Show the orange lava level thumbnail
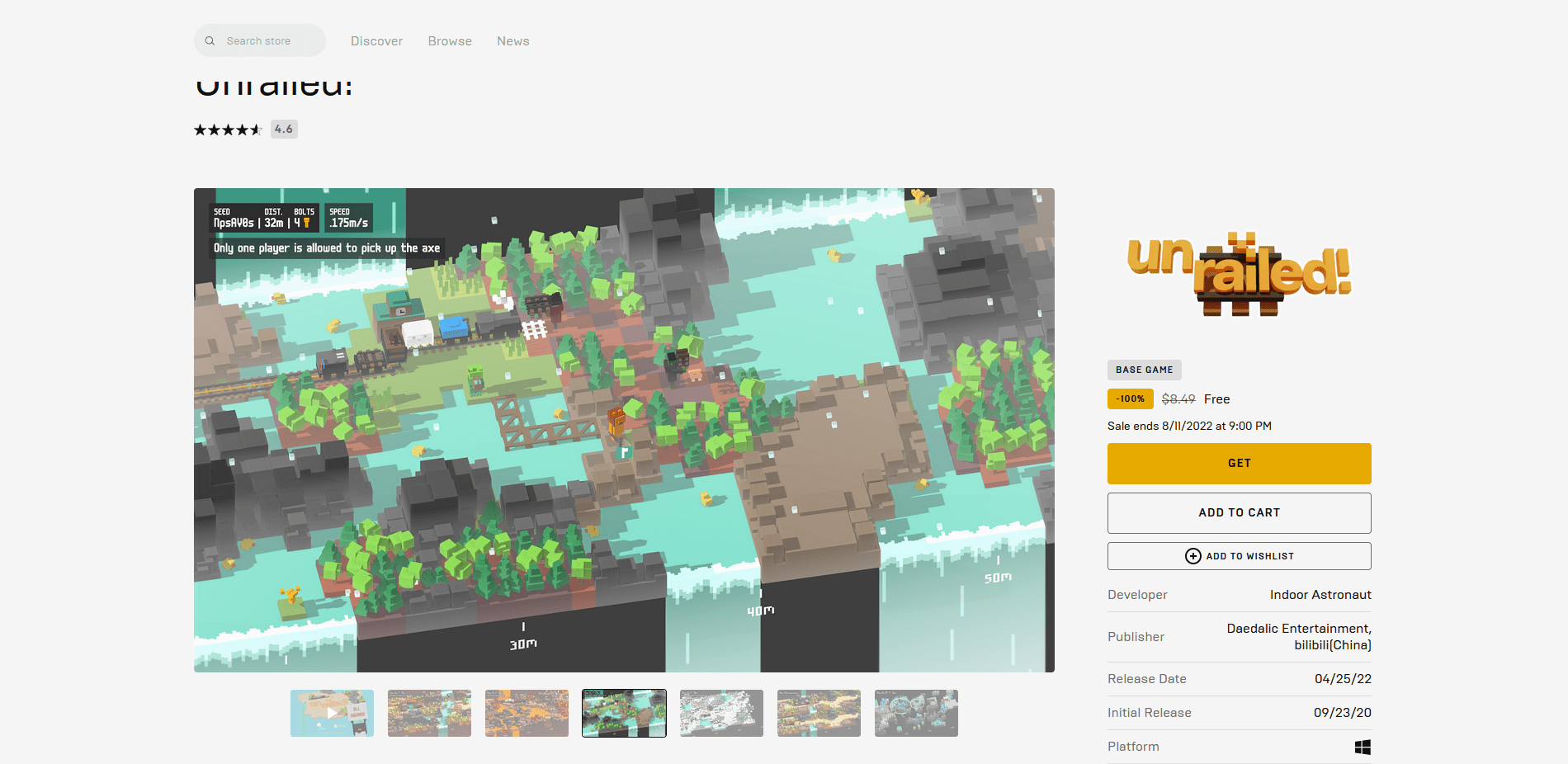Screen dimensions: 1568x764 click(527, 713)
